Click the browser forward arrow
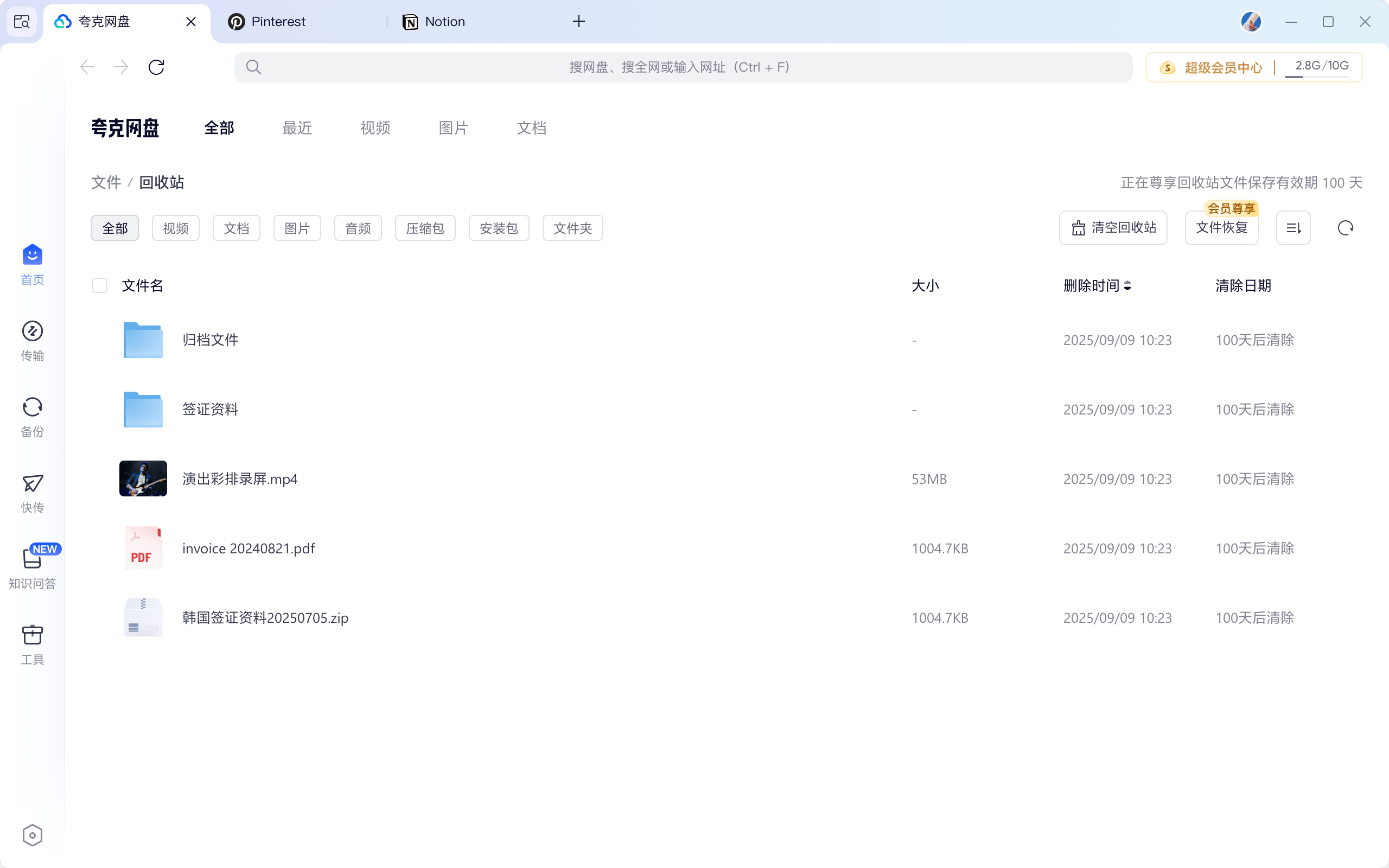The width and height of the screenshot is (1389, 868). 121,67
